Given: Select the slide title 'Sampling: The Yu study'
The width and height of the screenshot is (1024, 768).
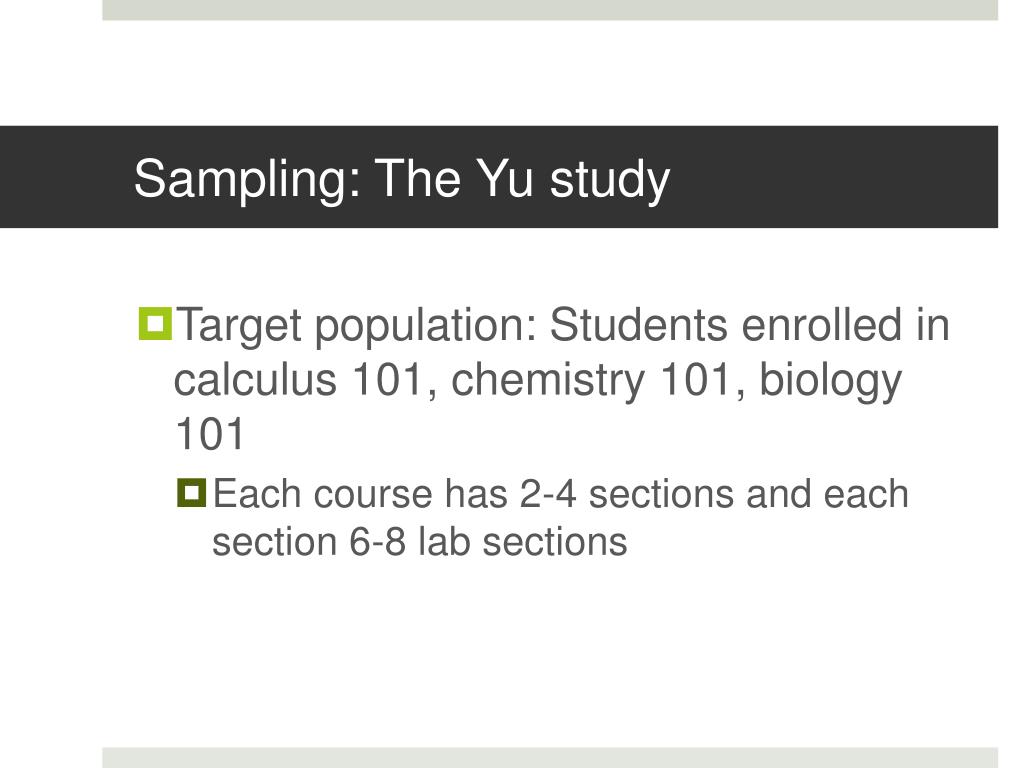Looking at the screenshot, I should pyautogui.click(x=402, y=179).
